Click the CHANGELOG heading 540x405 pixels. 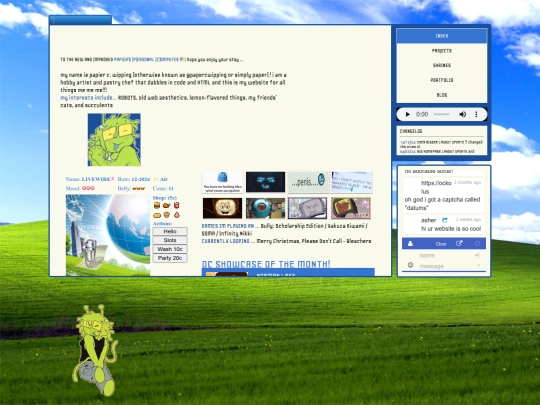coord(411,131)
